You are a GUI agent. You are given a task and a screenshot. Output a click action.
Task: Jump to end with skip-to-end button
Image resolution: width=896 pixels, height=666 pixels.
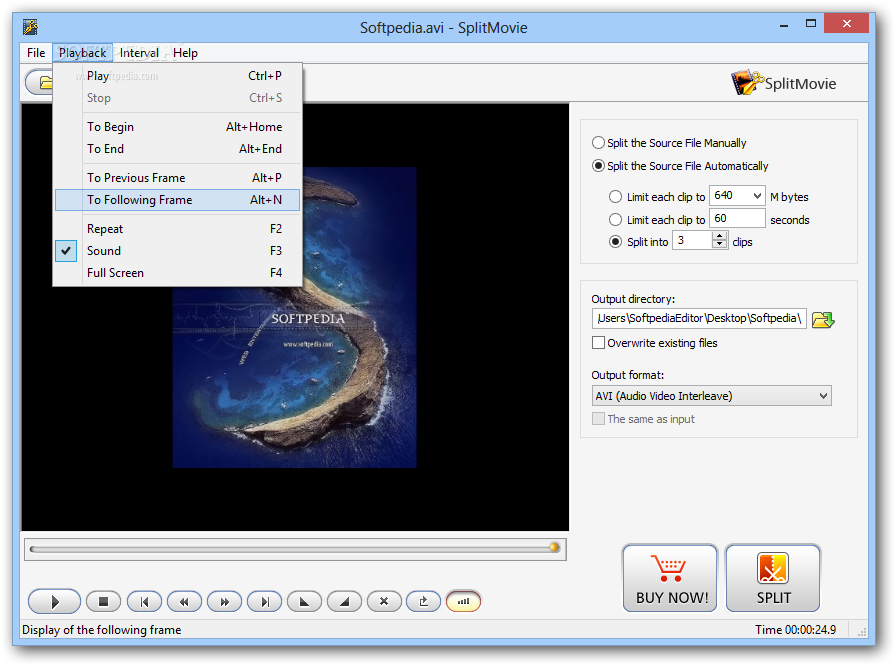coord(264,601)
